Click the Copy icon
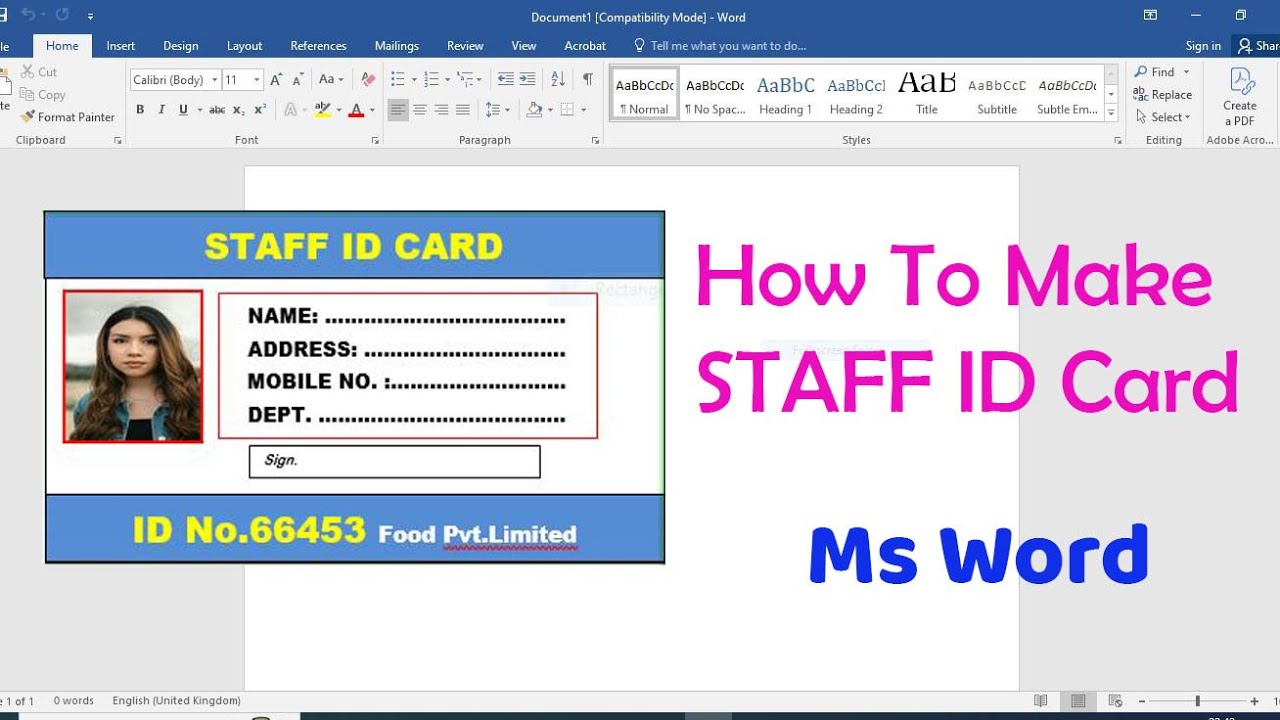 [26, 95]
